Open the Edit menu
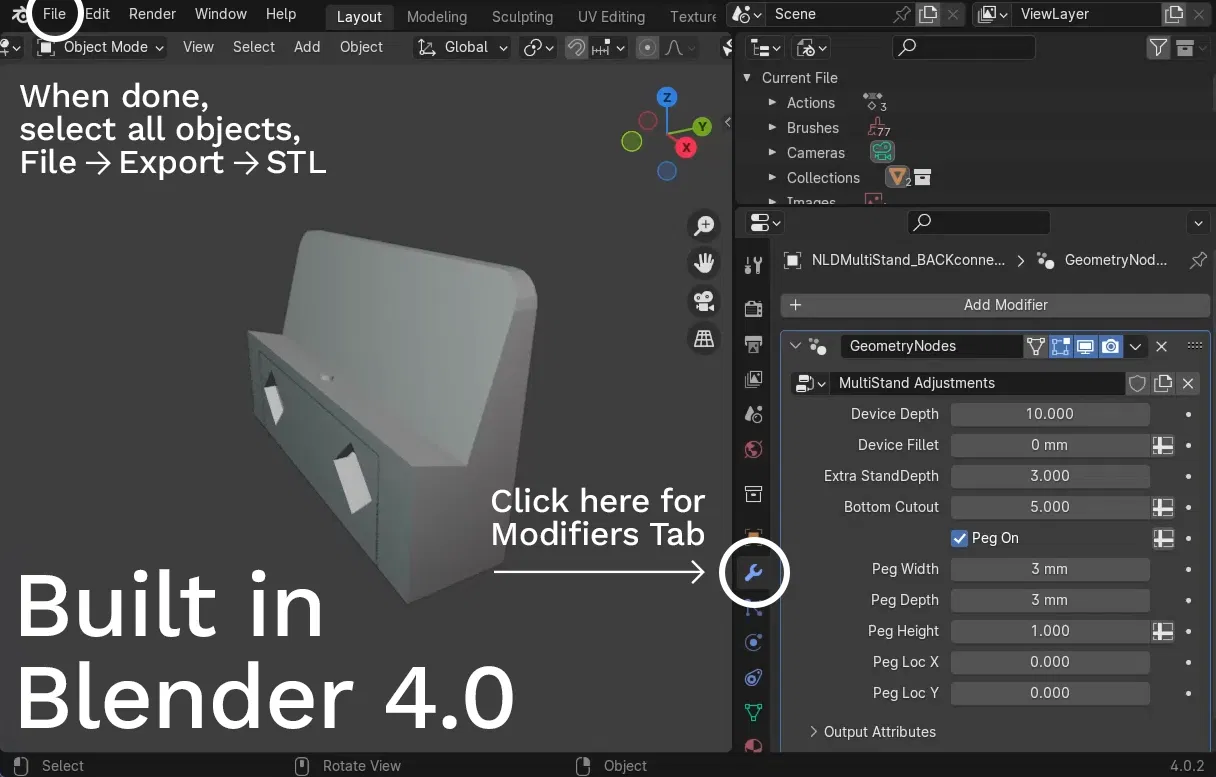 (x=97, y=14)
